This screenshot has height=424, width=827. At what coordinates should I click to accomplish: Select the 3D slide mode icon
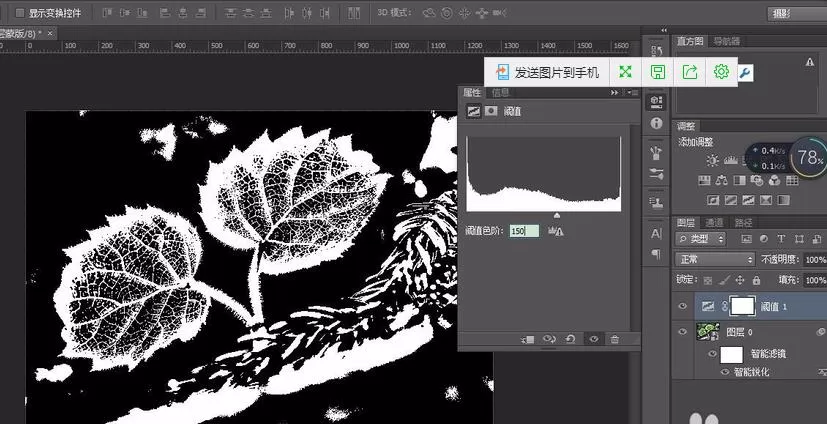(x=482, y=13)
